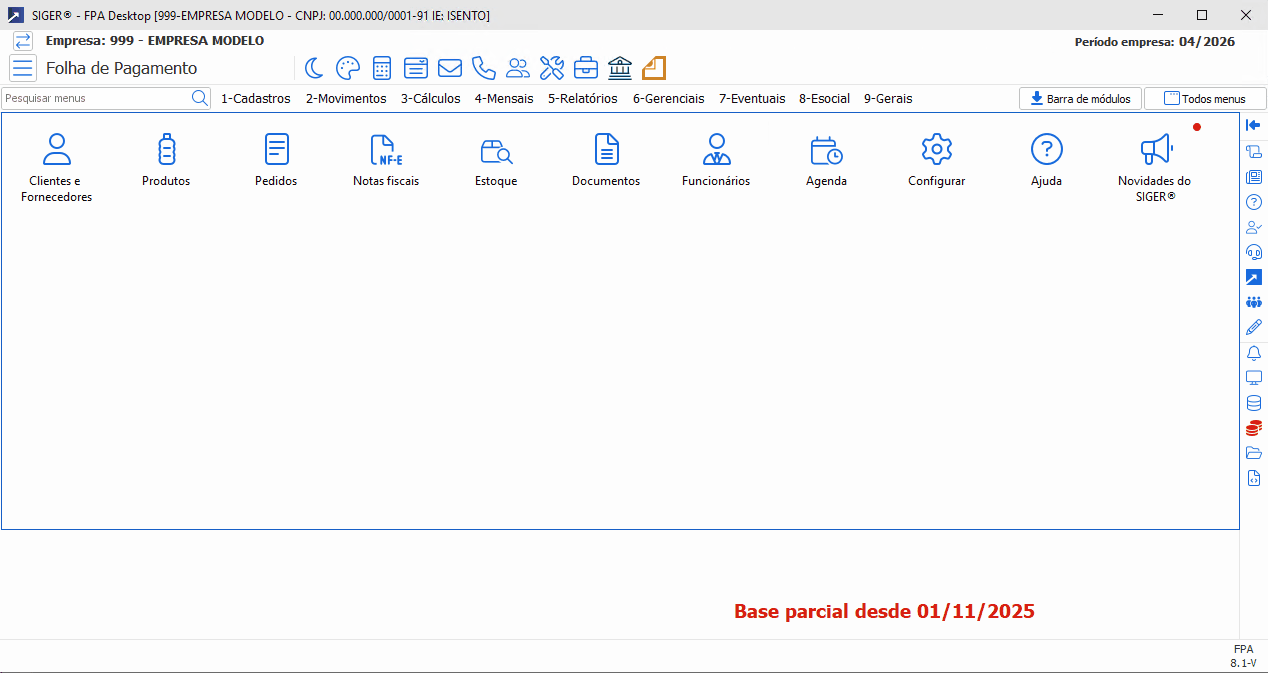
Task: Click Empresa: 999 - EMPRESA MODELO label
Action: coord(155,41)
